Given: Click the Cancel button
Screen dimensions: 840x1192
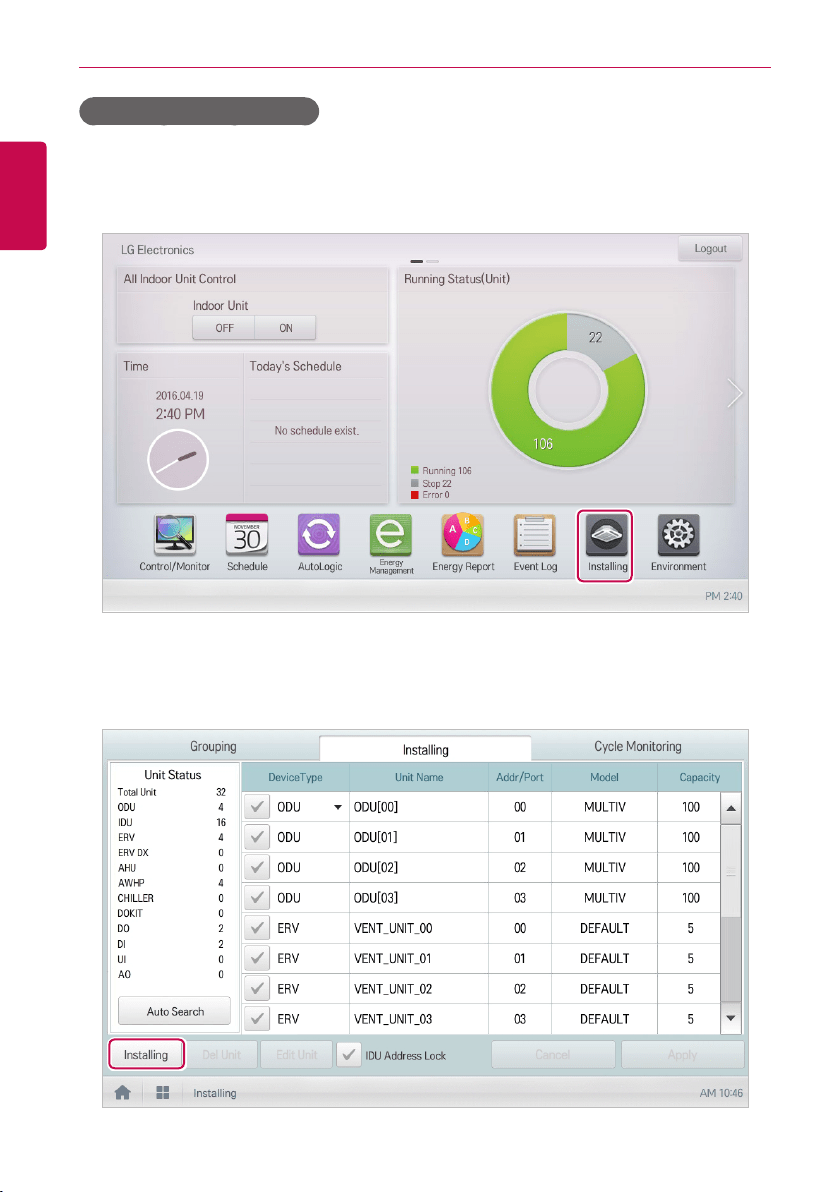Looking at the screenshot, I should (553, 1054).
